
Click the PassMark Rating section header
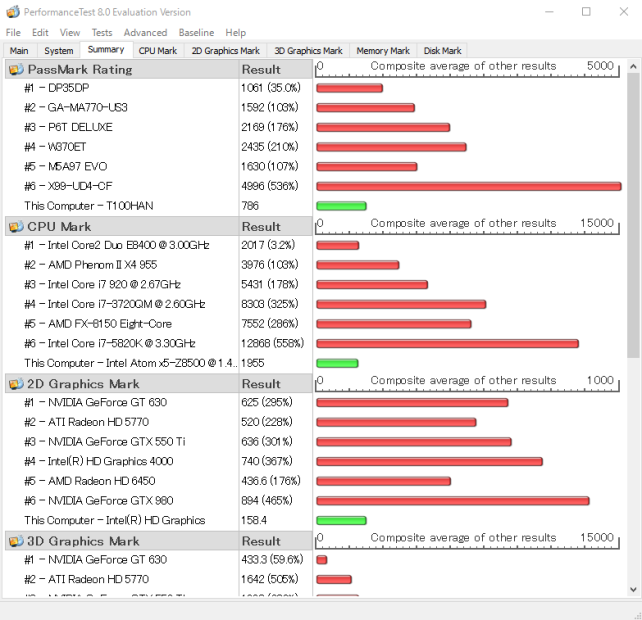point(122,70)
